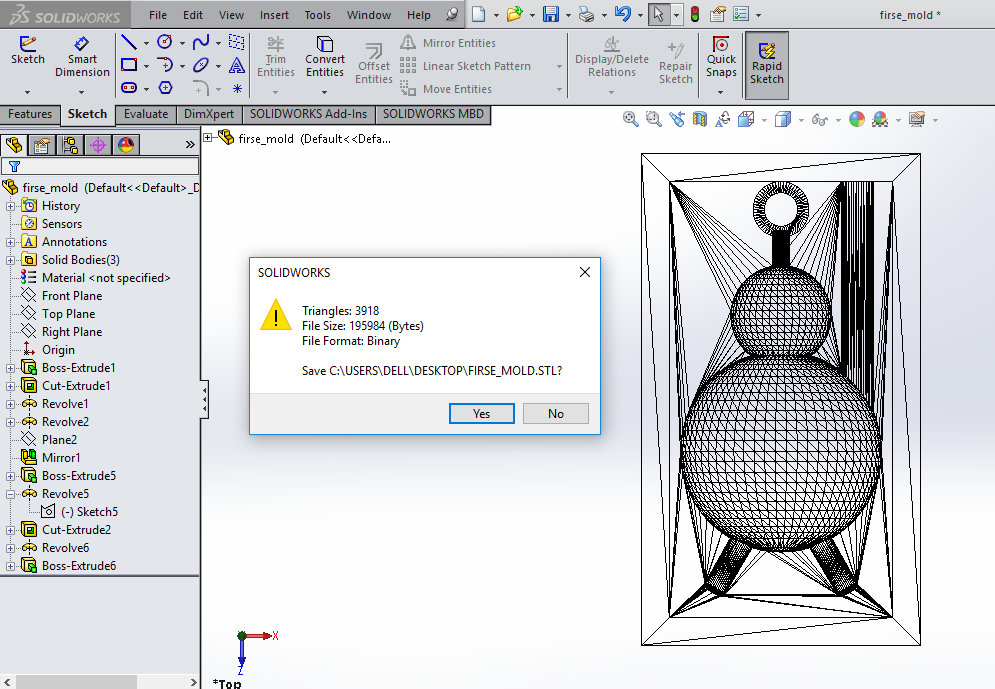Open Display/Delete Relations tool
Viewport: 995px width, 689px height.
click(x=612, y=56)
